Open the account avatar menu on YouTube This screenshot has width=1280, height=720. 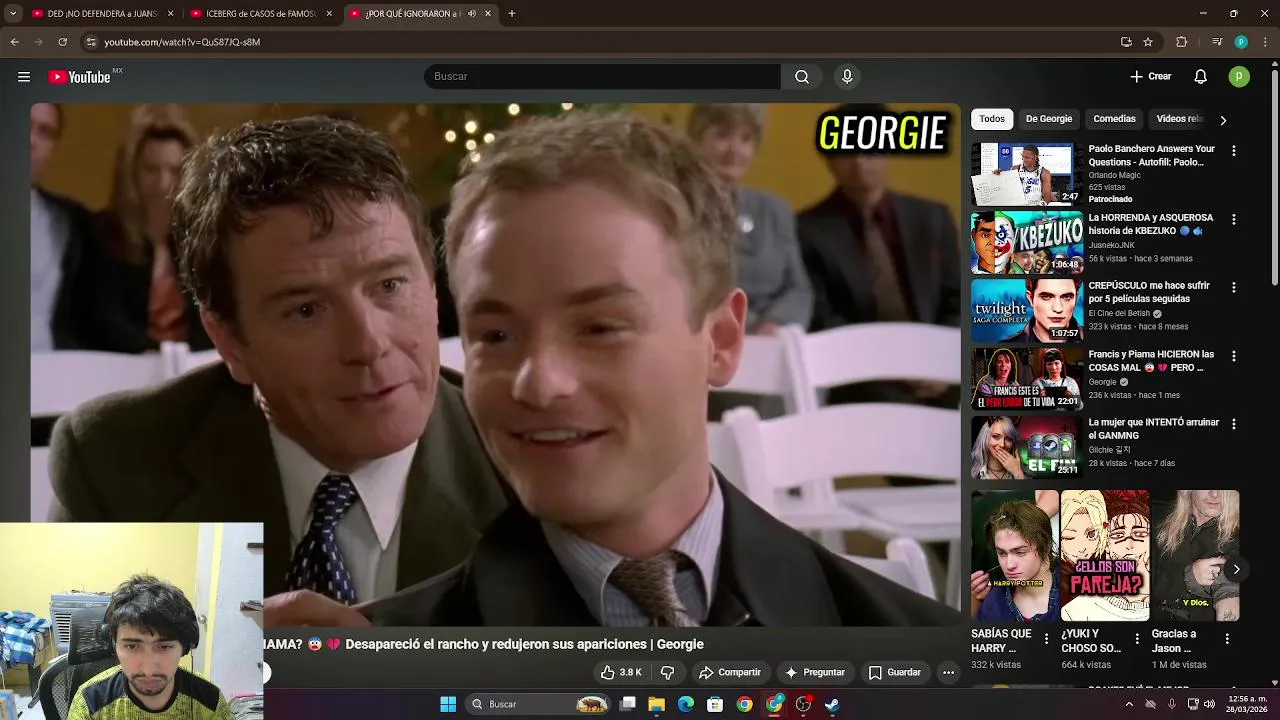[x=1239, y=77]
